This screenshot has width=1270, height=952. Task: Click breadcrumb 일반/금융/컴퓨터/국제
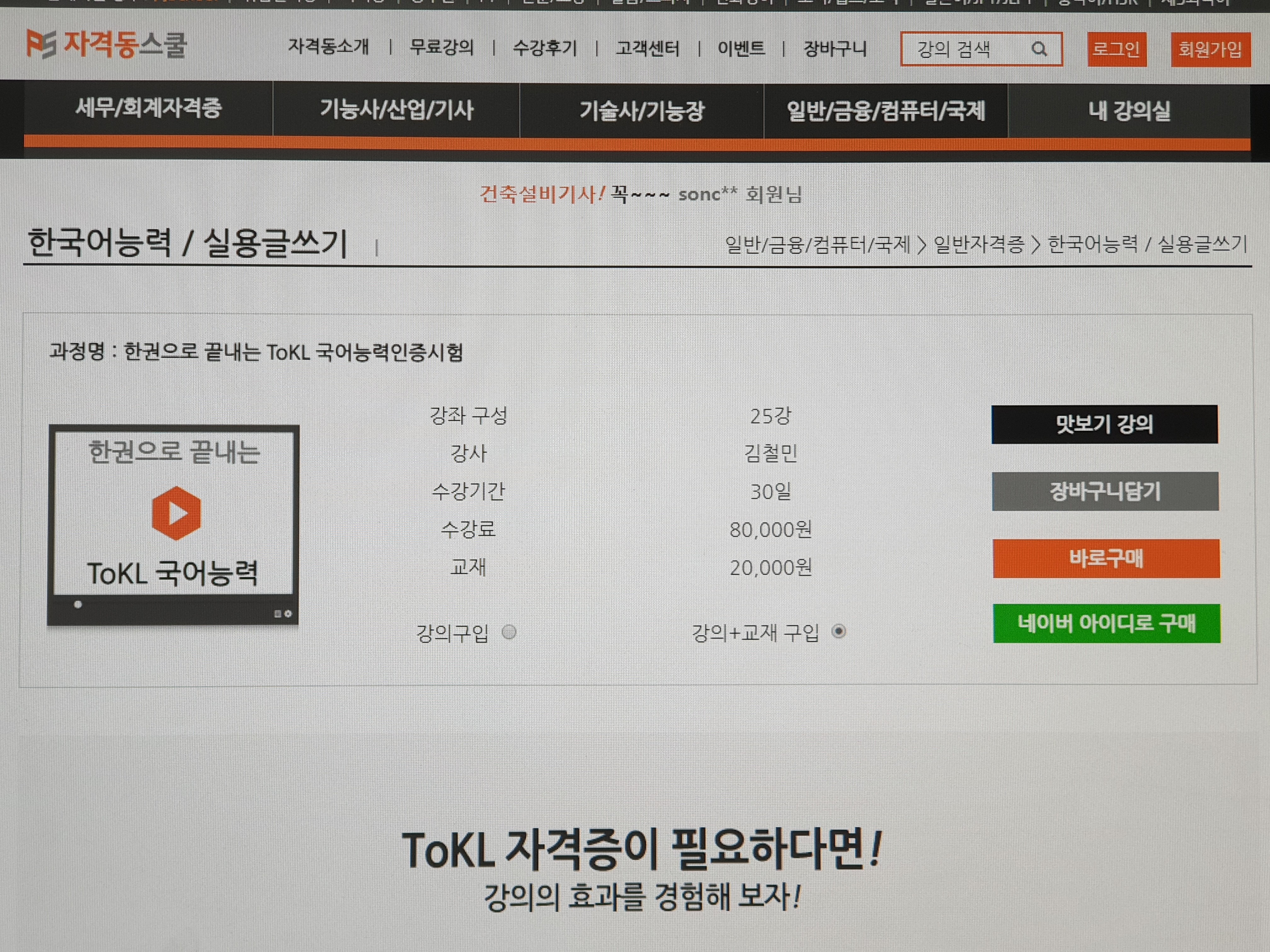pyautogui.click(x=818, y=245)
